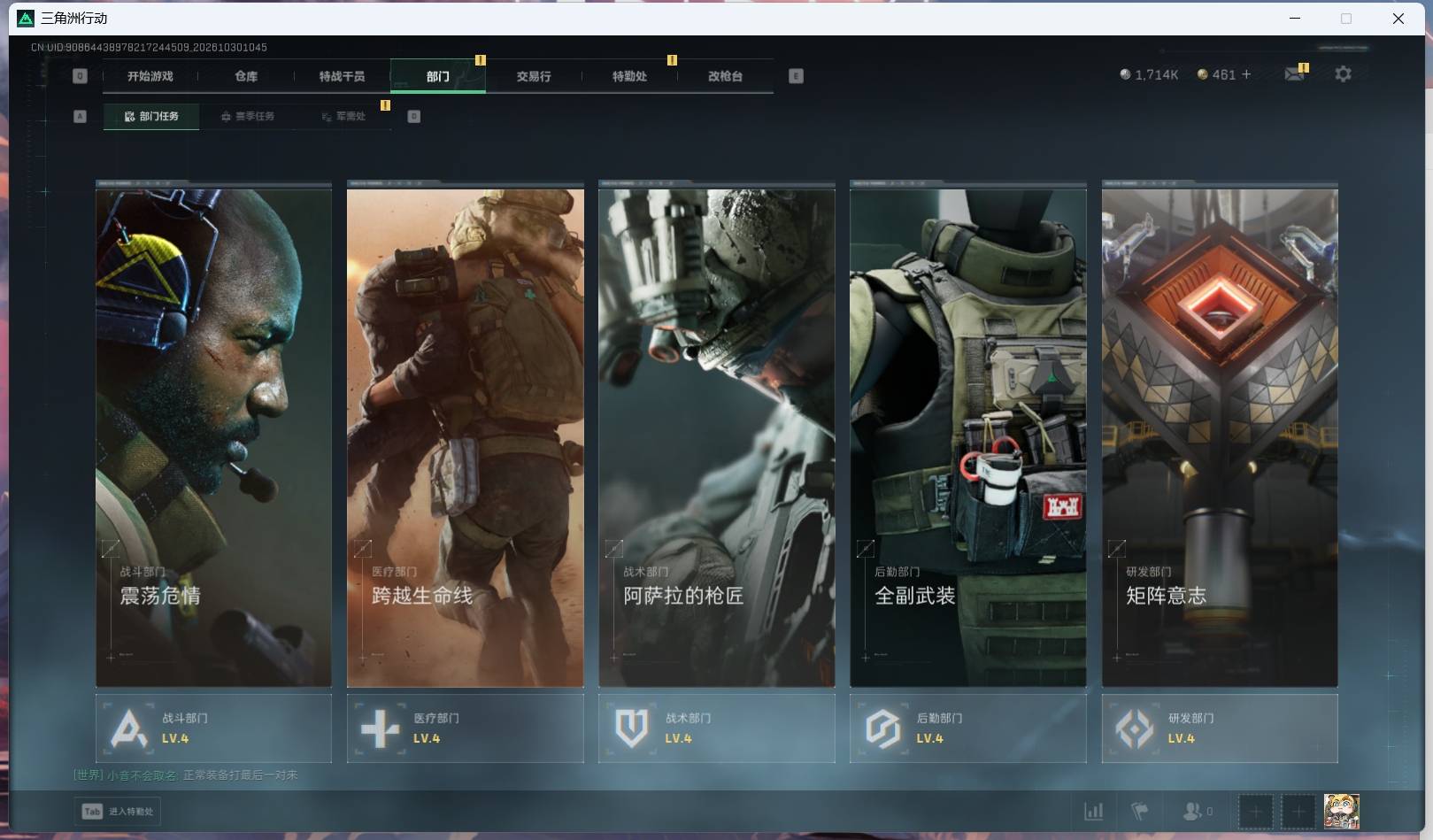Click the 后勤部门 hexagon emblem icon
Viewport: 1433px width, 840px height.
coord(883,728)
